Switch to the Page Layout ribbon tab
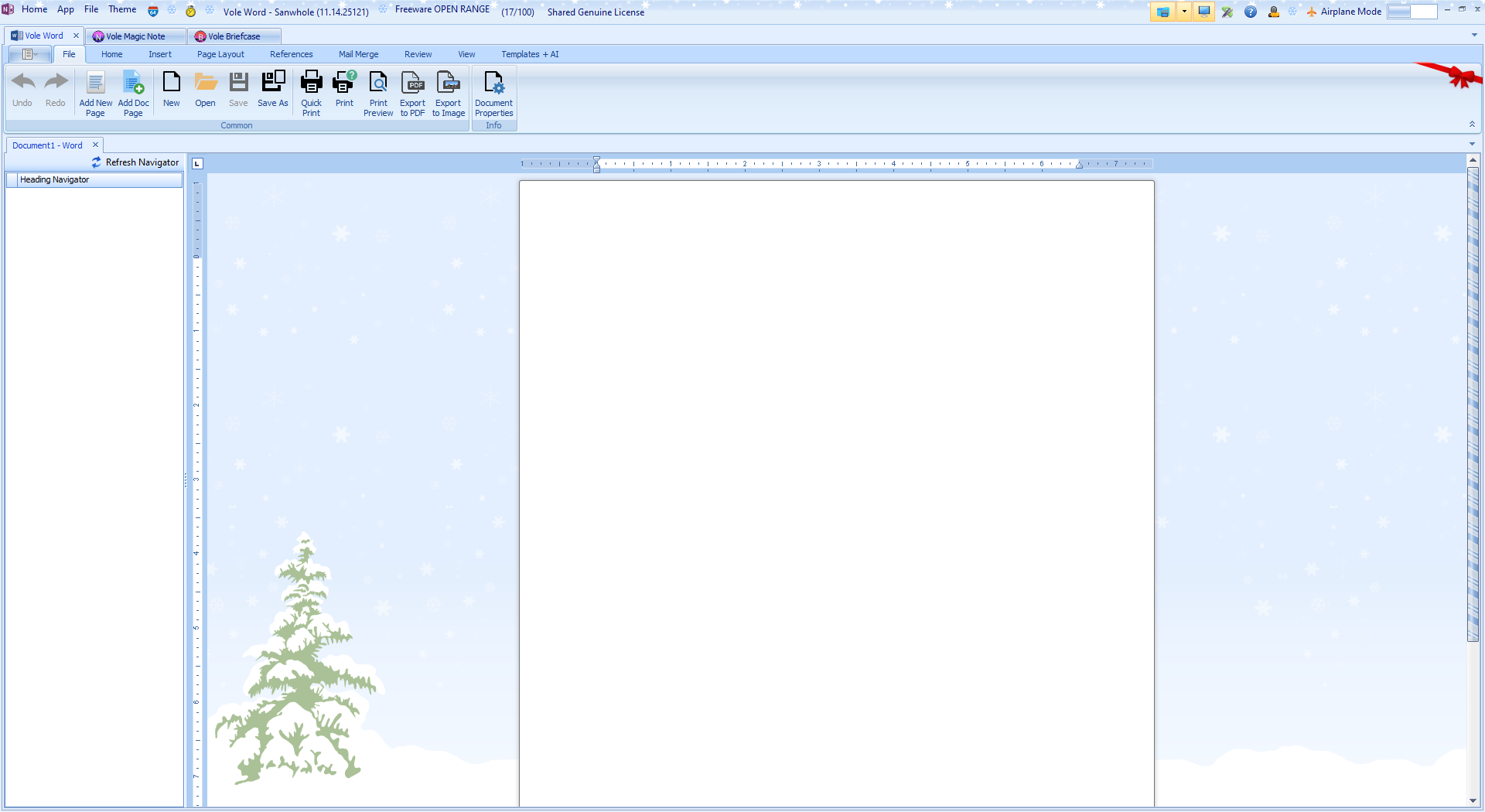 220,54
